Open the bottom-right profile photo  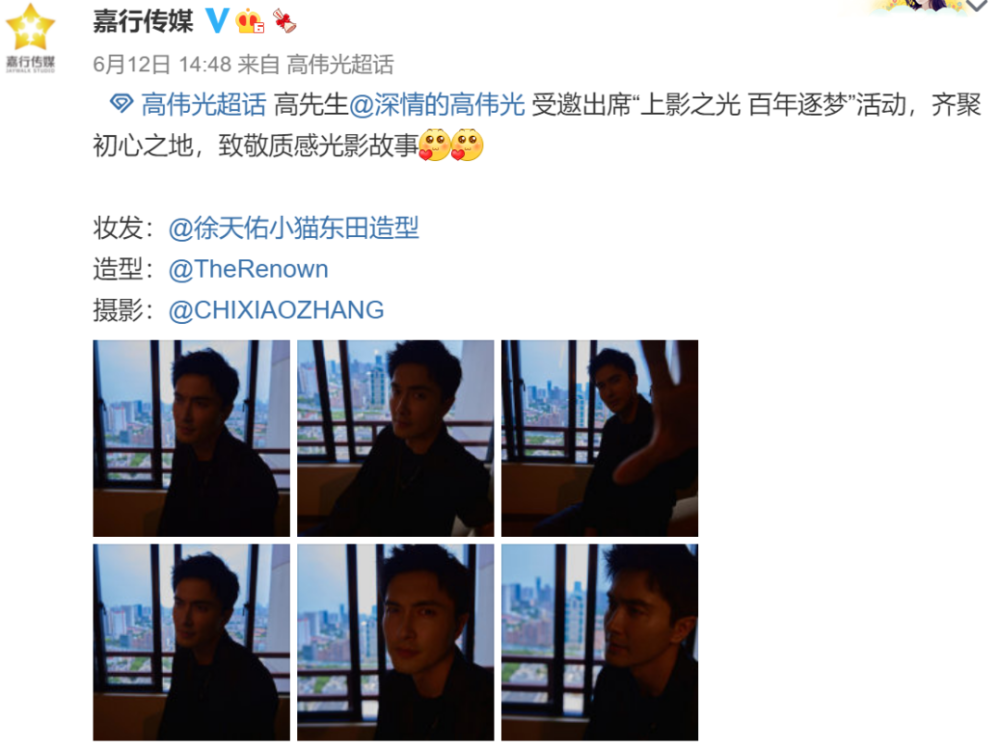[599, 642]
